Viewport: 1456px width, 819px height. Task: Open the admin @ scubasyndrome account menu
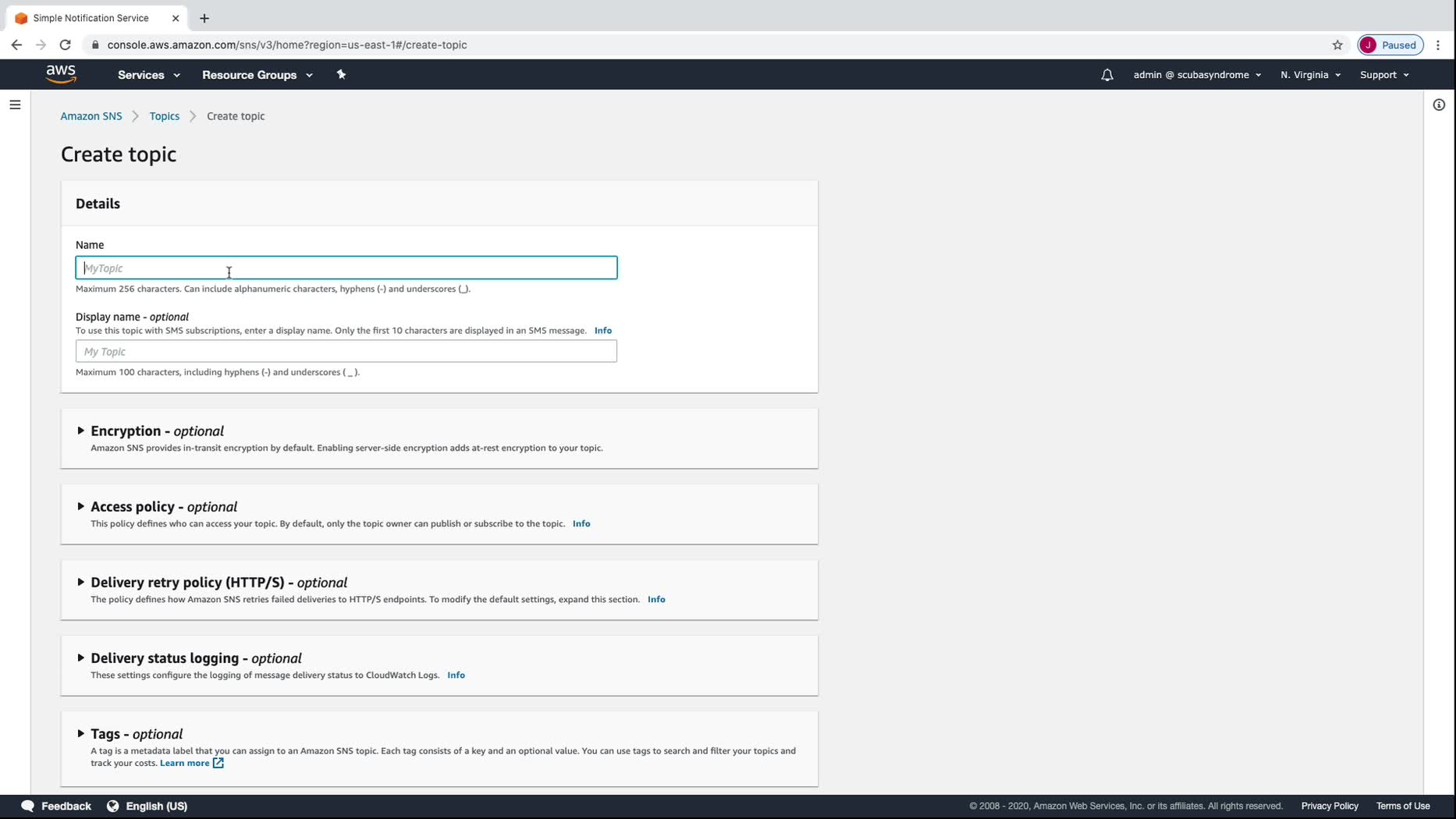[1197, 75]
